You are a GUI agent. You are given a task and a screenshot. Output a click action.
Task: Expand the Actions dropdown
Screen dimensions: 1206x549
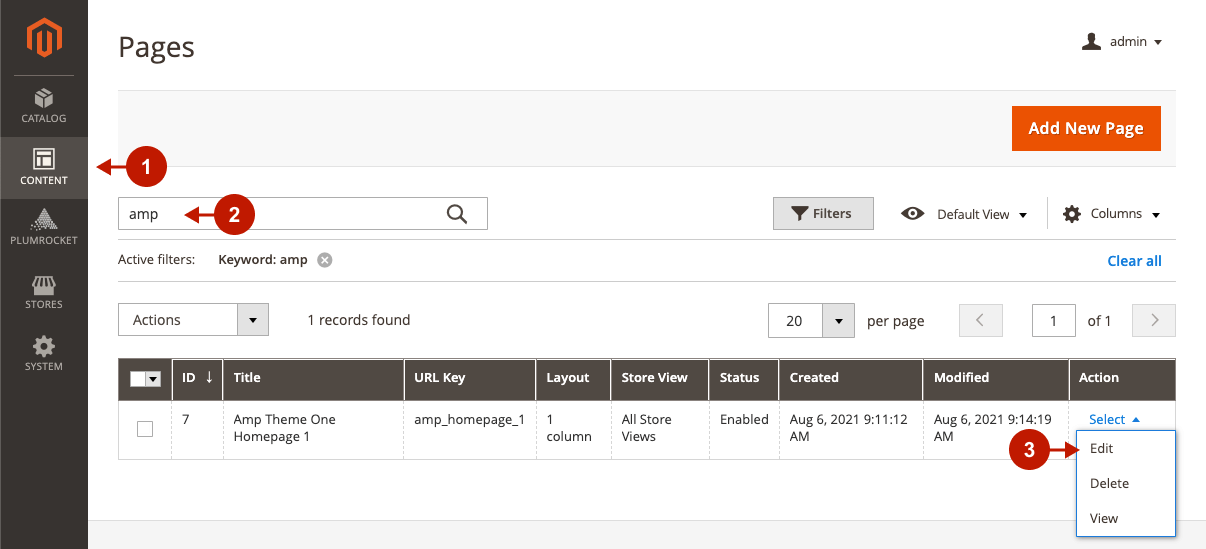[x=194, y=320]
